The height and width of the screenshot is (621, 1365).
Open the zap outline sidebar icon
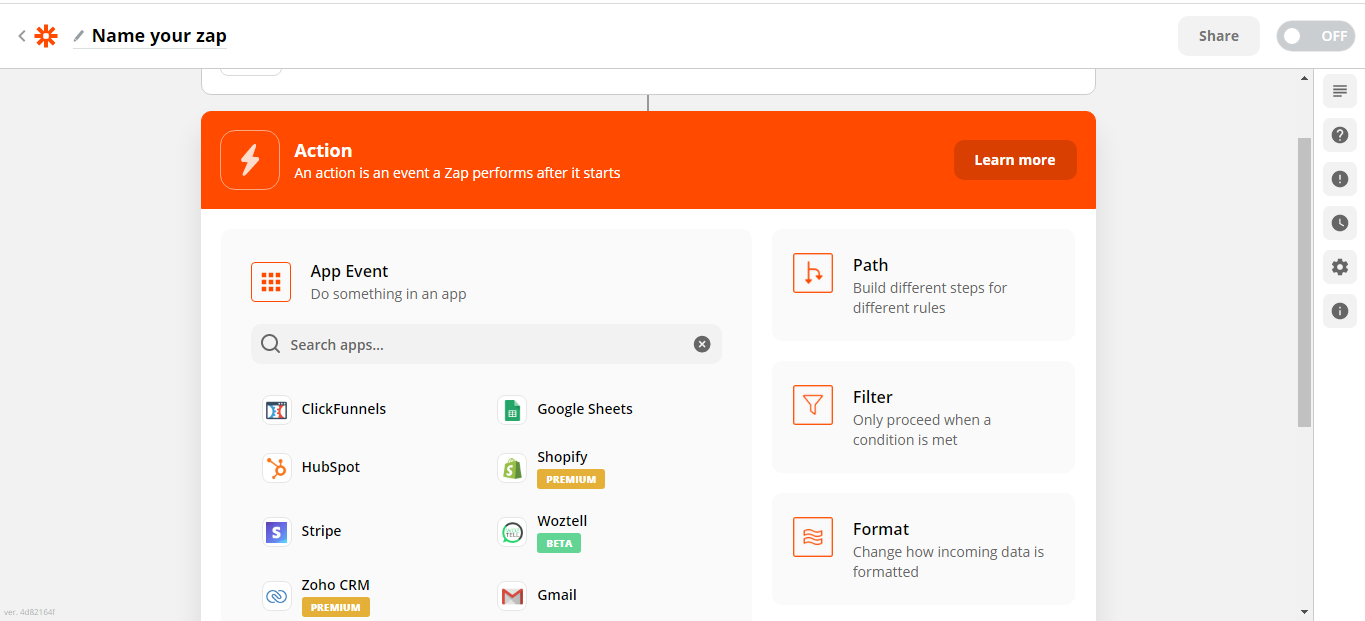click(1340, 91)
